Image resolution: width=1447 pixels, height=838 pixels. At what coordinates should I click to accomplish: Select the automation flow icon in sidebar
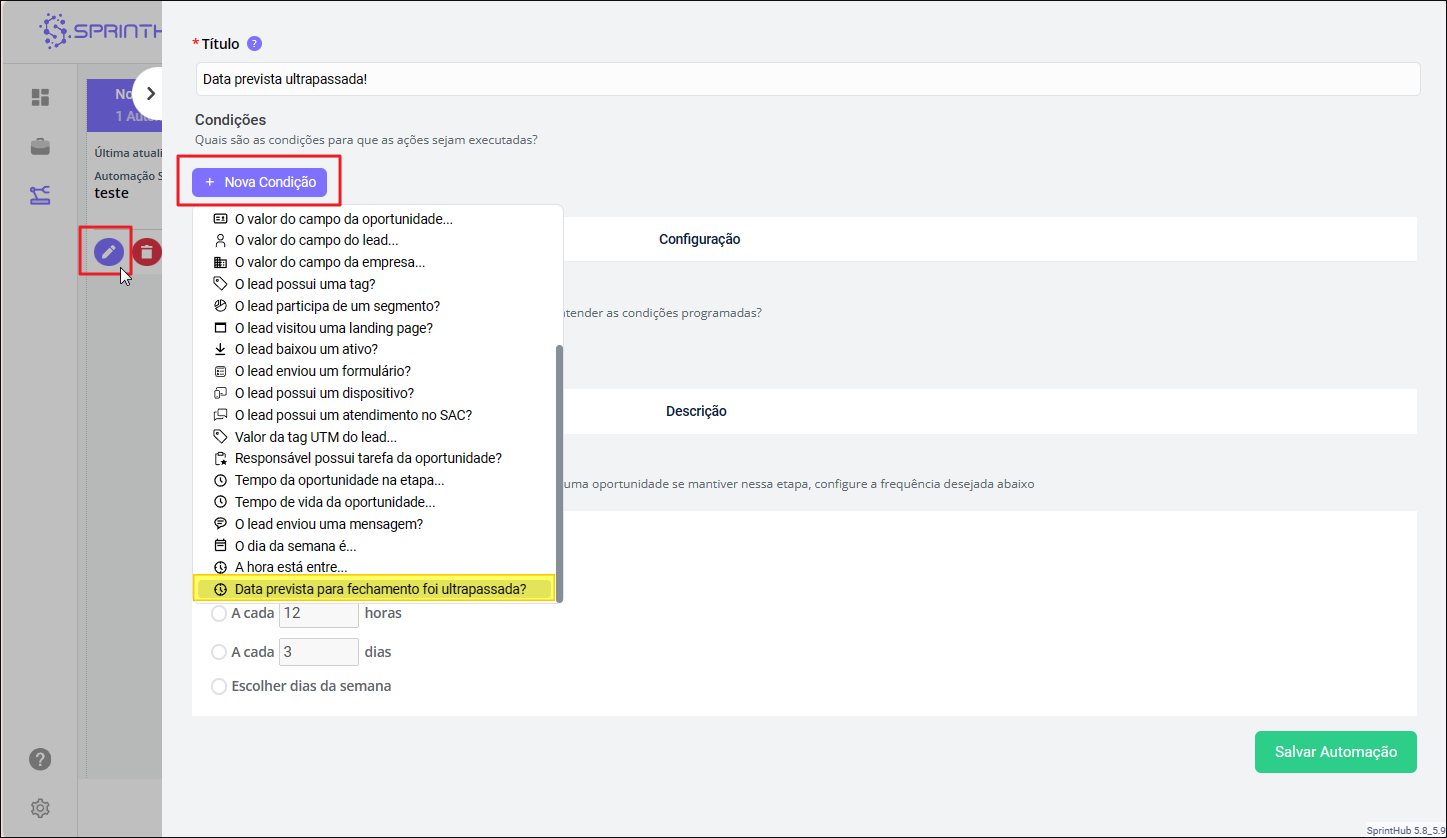pyautogui.click(x=40, y=194)
